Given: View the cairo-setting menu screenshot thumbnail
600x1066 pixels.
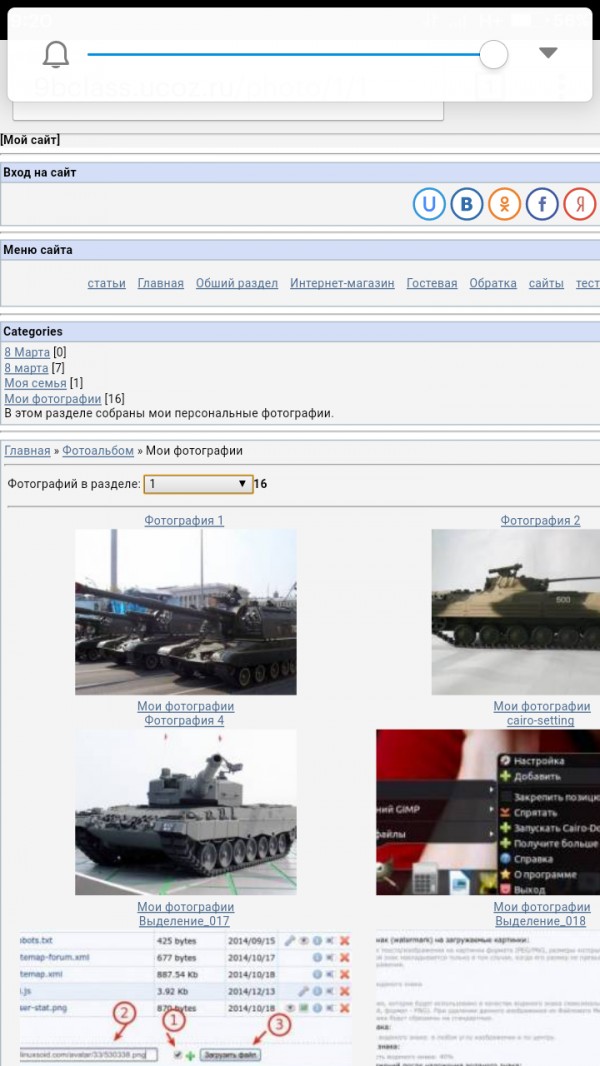Looking at the screenshot, I should click(488, 812).
